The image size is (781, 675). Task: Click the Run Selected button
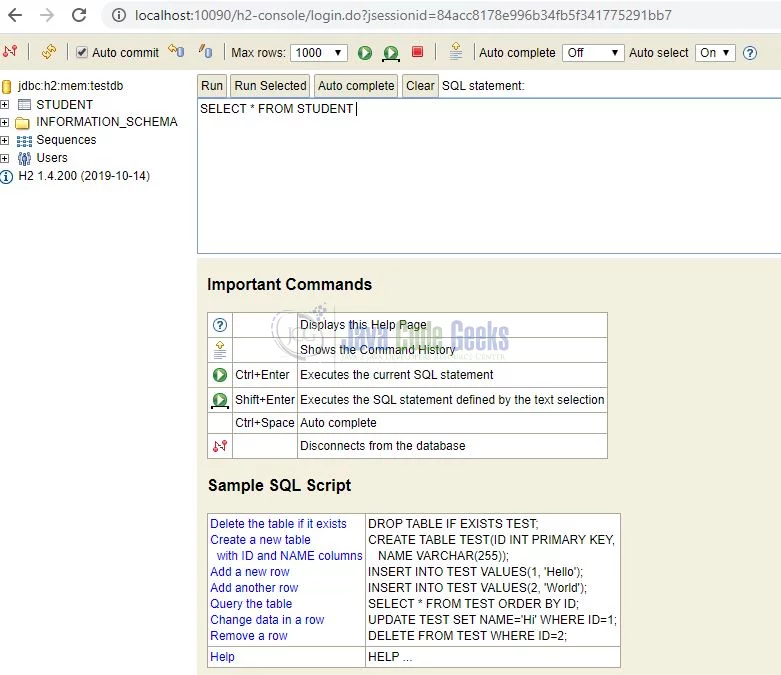pyautogui.click(x=270, y=86)
